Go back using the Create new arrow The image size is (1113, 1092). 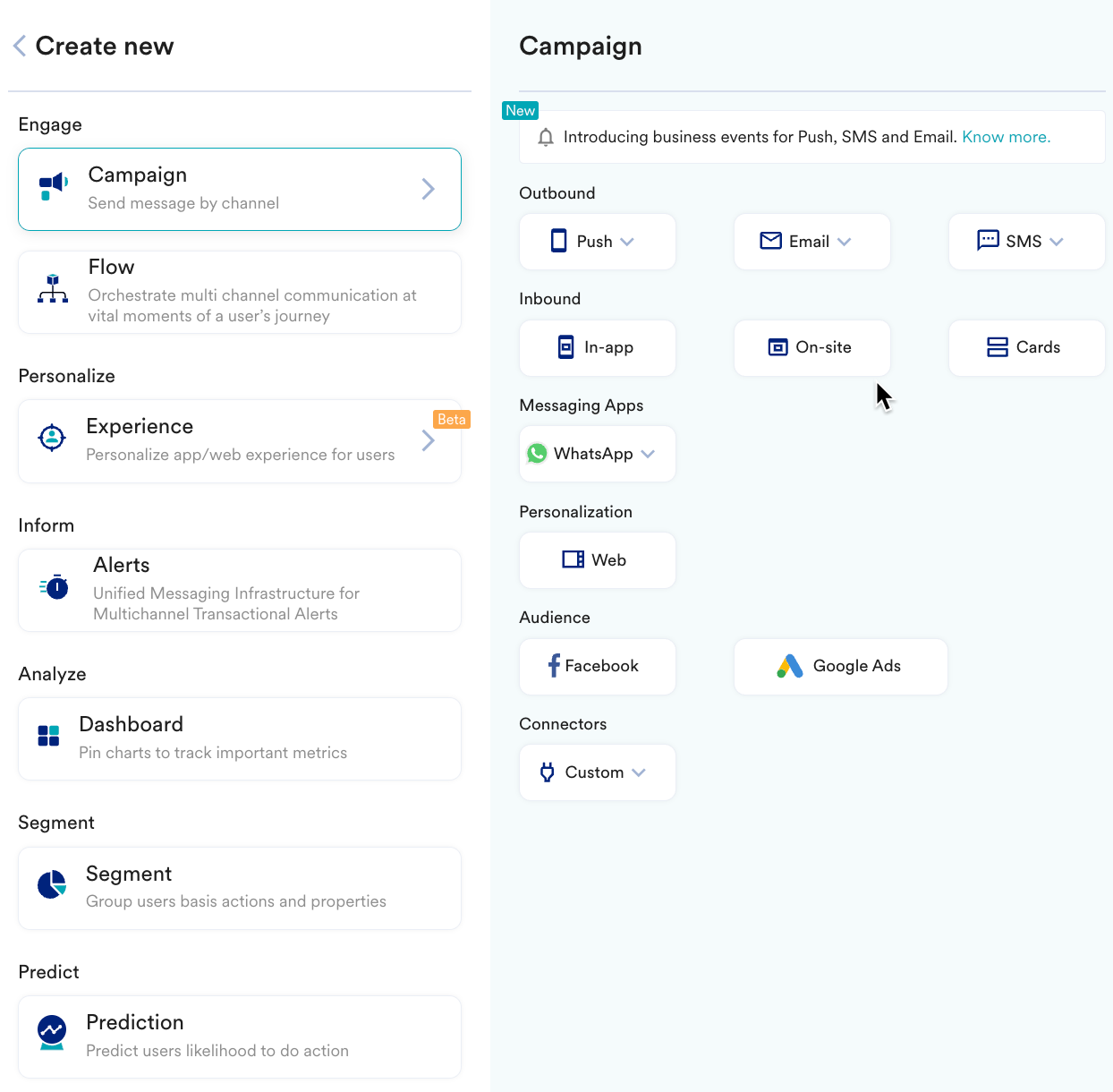(x=20, y=46)
